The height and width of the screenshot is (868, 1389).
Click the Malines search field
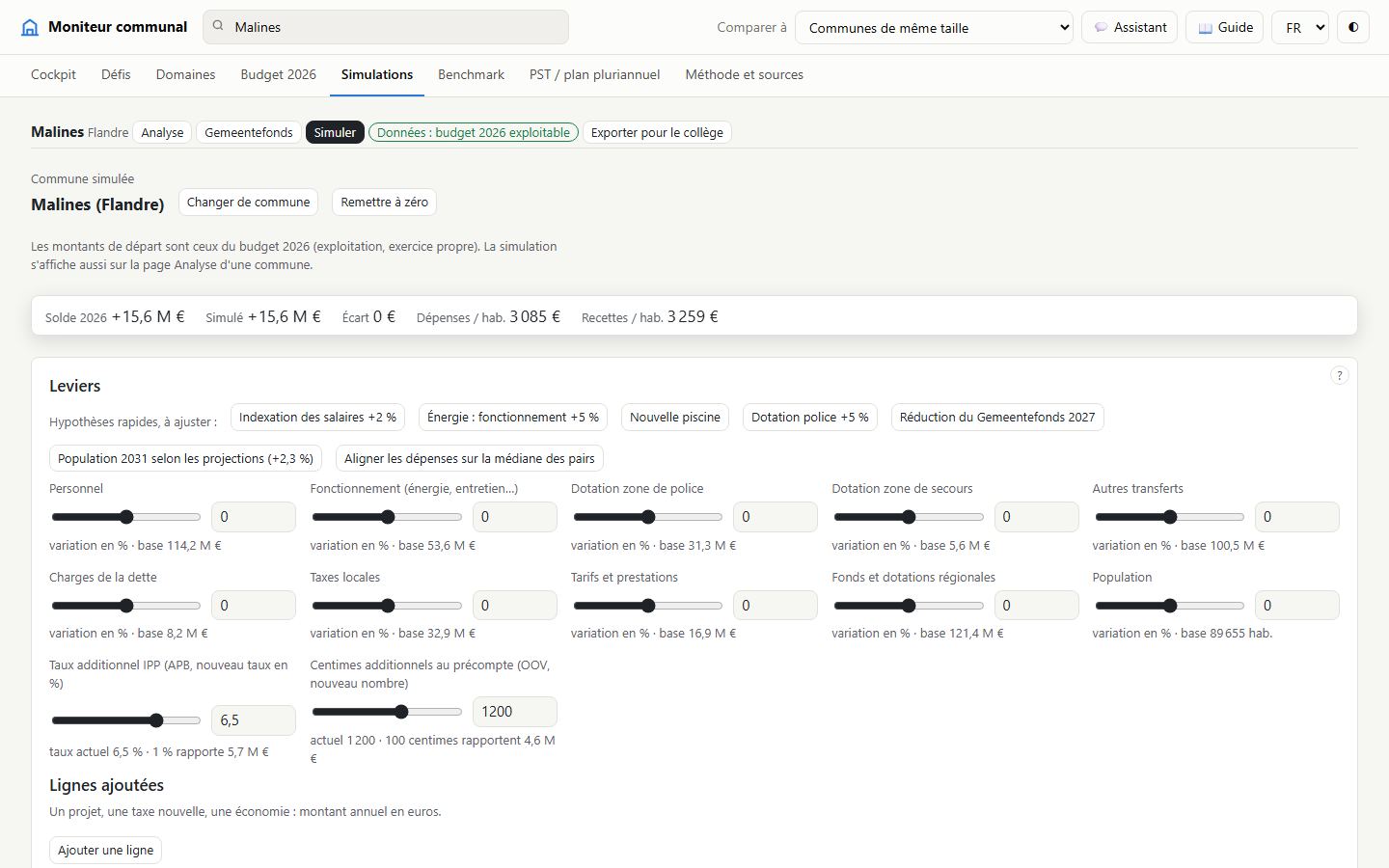[386, 27]
